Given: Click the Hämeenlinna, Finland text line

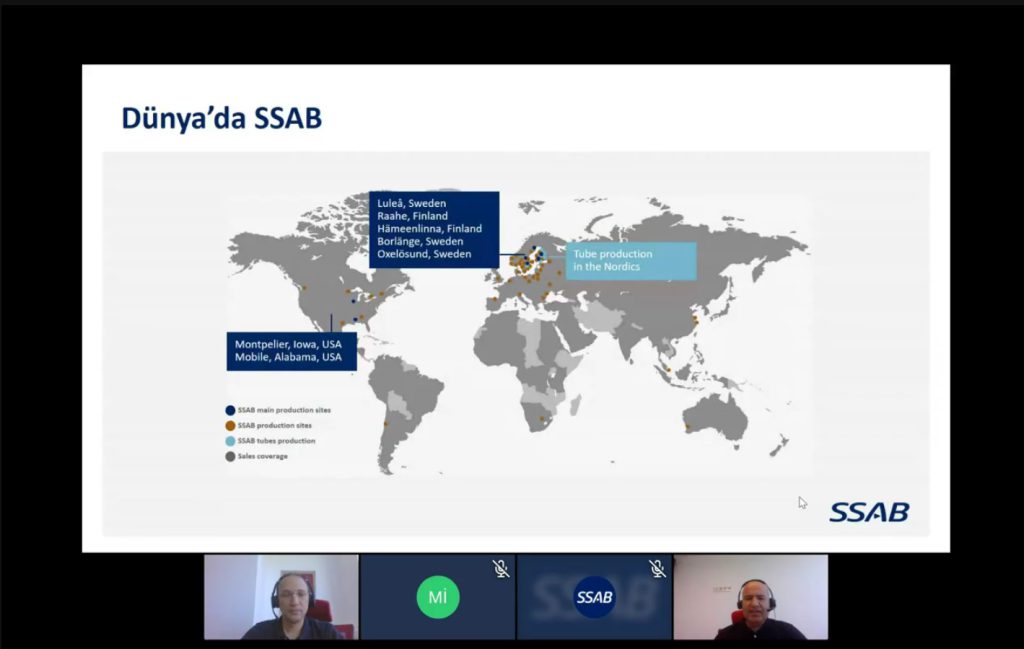Looking at the screenshot, I should [x=429, y=229].
